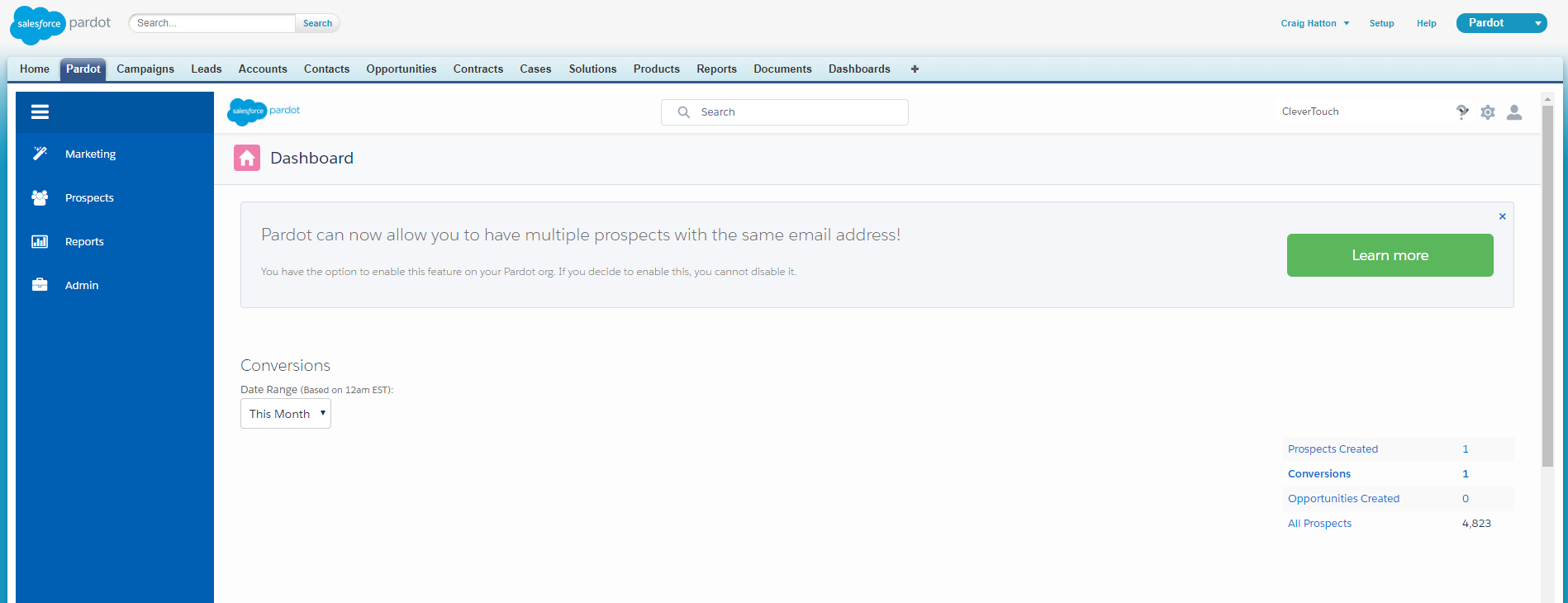Click the vertical scrollbar of Pardot frame
1568x603 pixels.
1548,285
